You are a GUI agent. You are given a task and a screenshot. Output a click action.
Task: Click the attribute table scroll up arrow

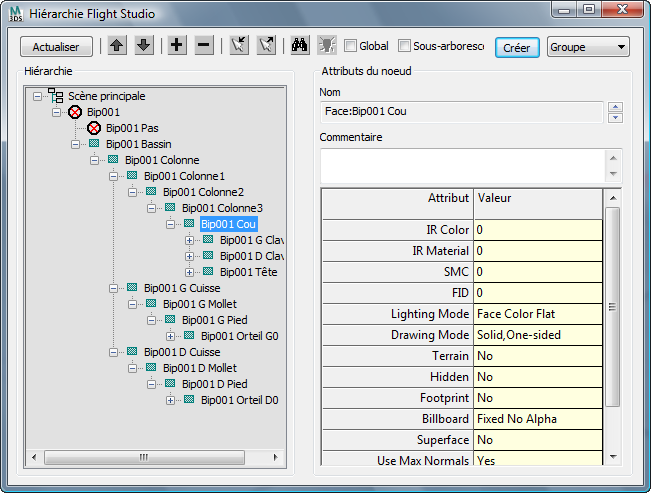[613, 198]
